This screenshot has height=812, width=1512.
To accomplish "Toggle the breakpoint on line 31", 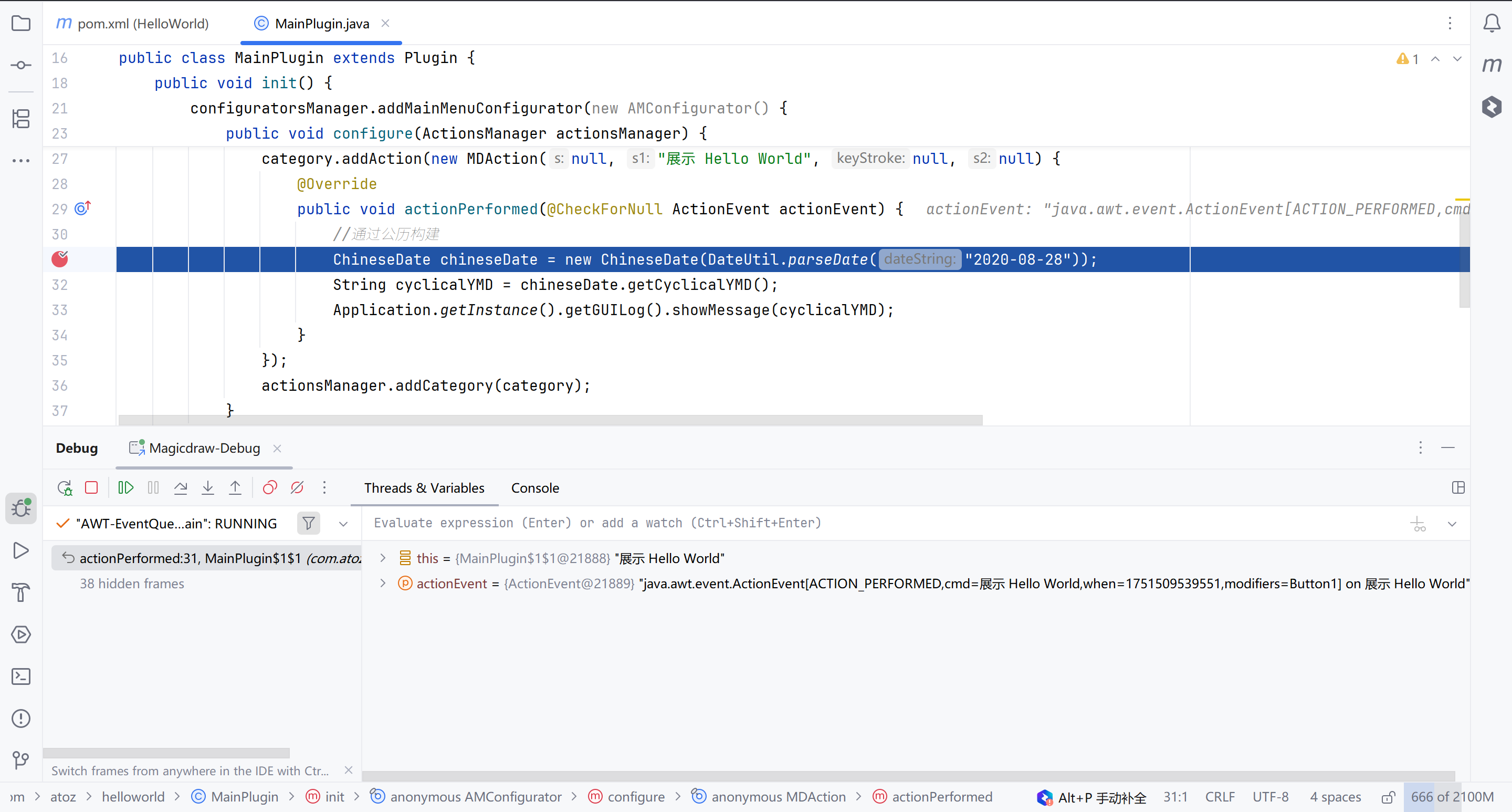I will coord(60,259).
